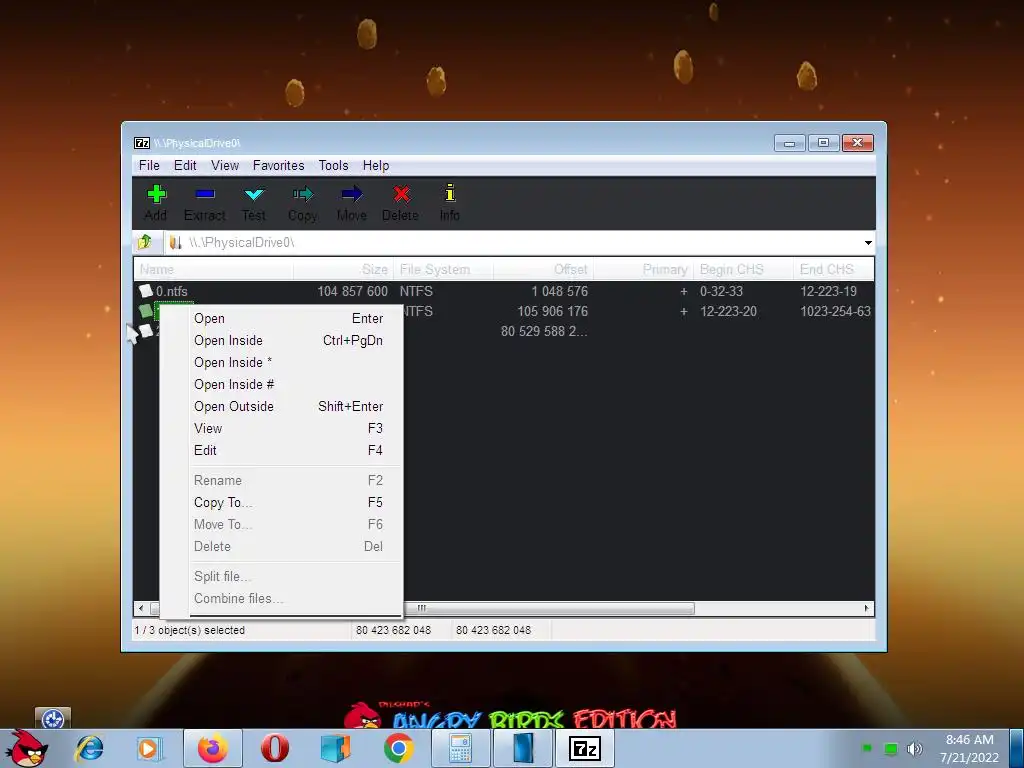The image size is (1024, 768).
Task: Sort by the Primary column header
Action: (x=643, y=269)
